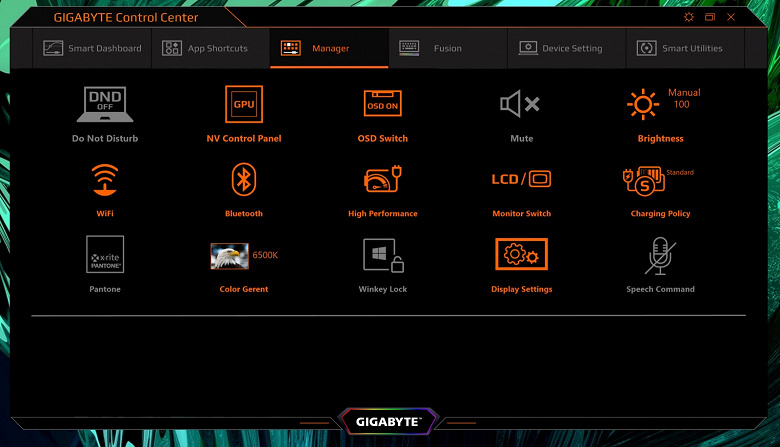Screen dimensions: 780x447
Task: Click the 'High Performance' label
Action: click(x=383, y=213)
